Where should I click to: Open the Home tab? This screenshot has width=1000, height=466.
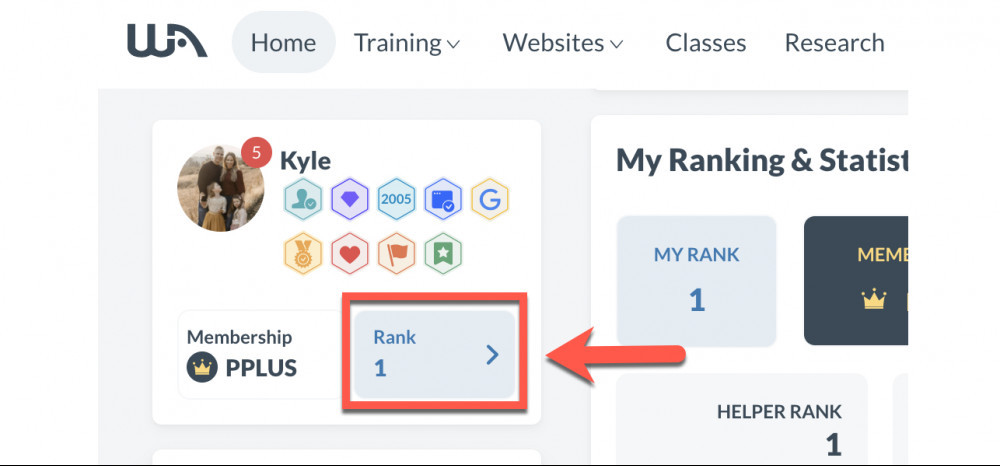click(x=283, y=43)
